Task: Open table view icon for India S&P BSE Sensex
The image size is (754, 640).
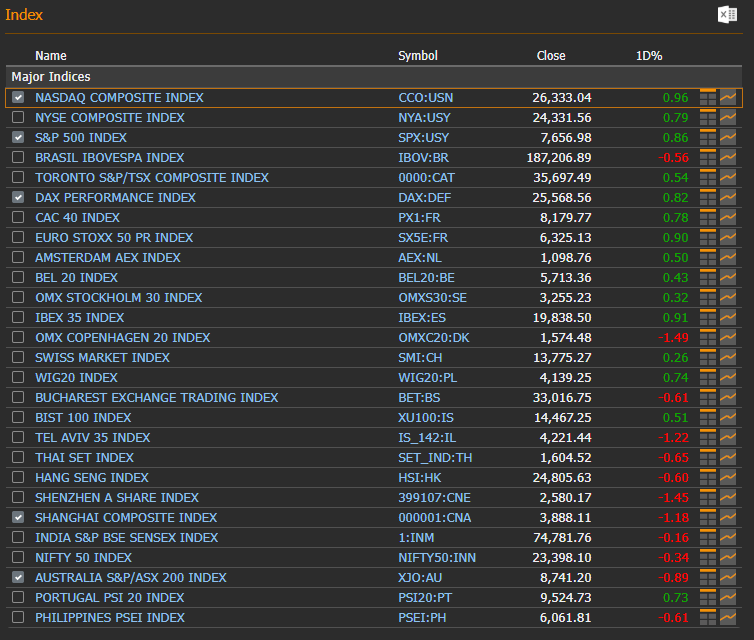Action: [708, 538]
